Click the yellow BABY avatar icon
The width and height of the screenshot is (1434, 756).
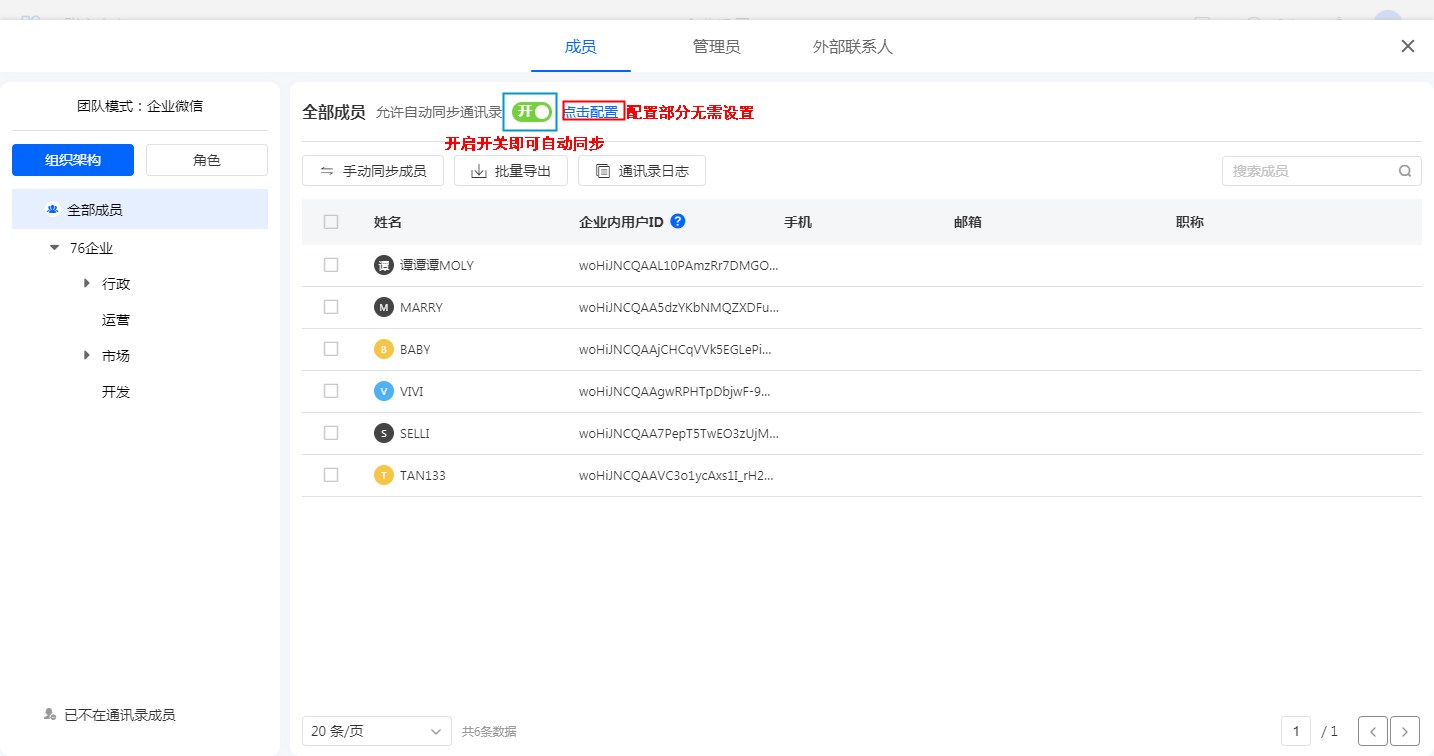[x=383, y=350]
